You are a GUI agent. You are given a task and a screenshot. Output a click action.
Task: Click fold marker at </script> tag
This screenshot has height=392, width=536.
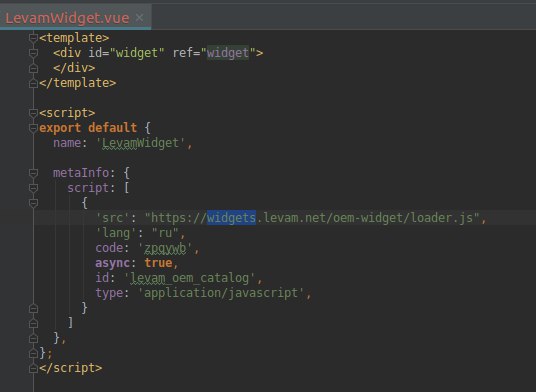point(33,368)
